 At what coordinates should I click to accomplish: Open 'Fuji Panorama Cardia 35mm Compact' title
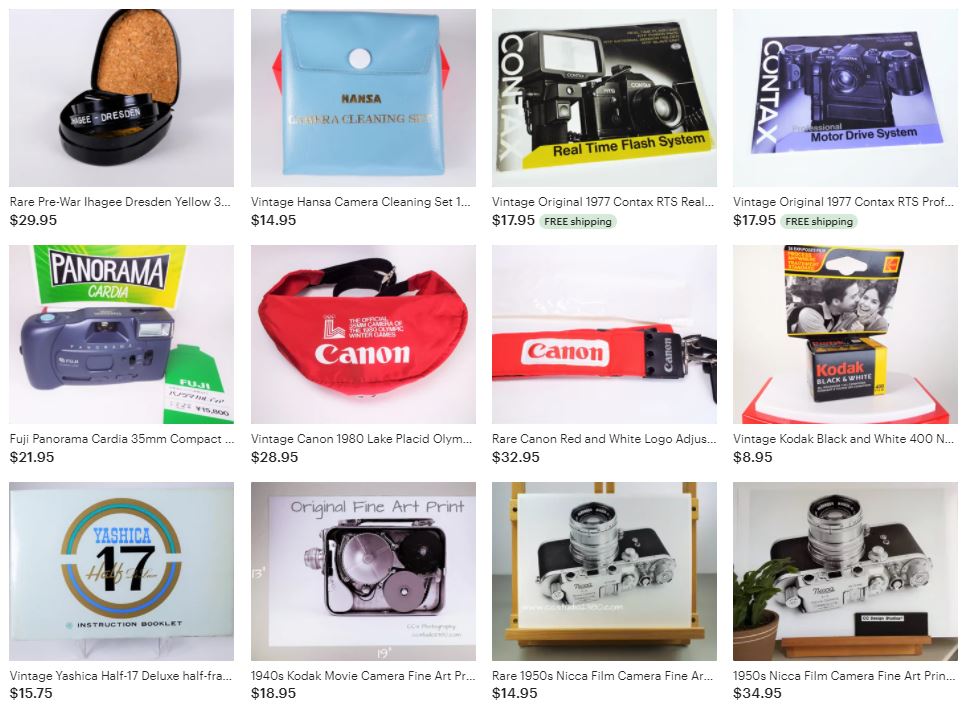[x=122, y=439]
